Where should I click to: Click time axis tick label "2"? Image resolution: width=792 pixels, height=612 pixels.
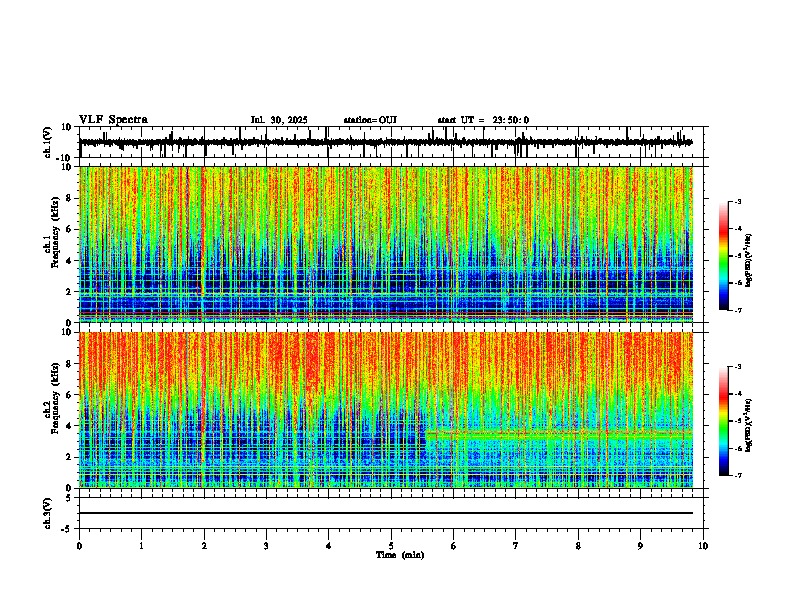coord(204,546)
